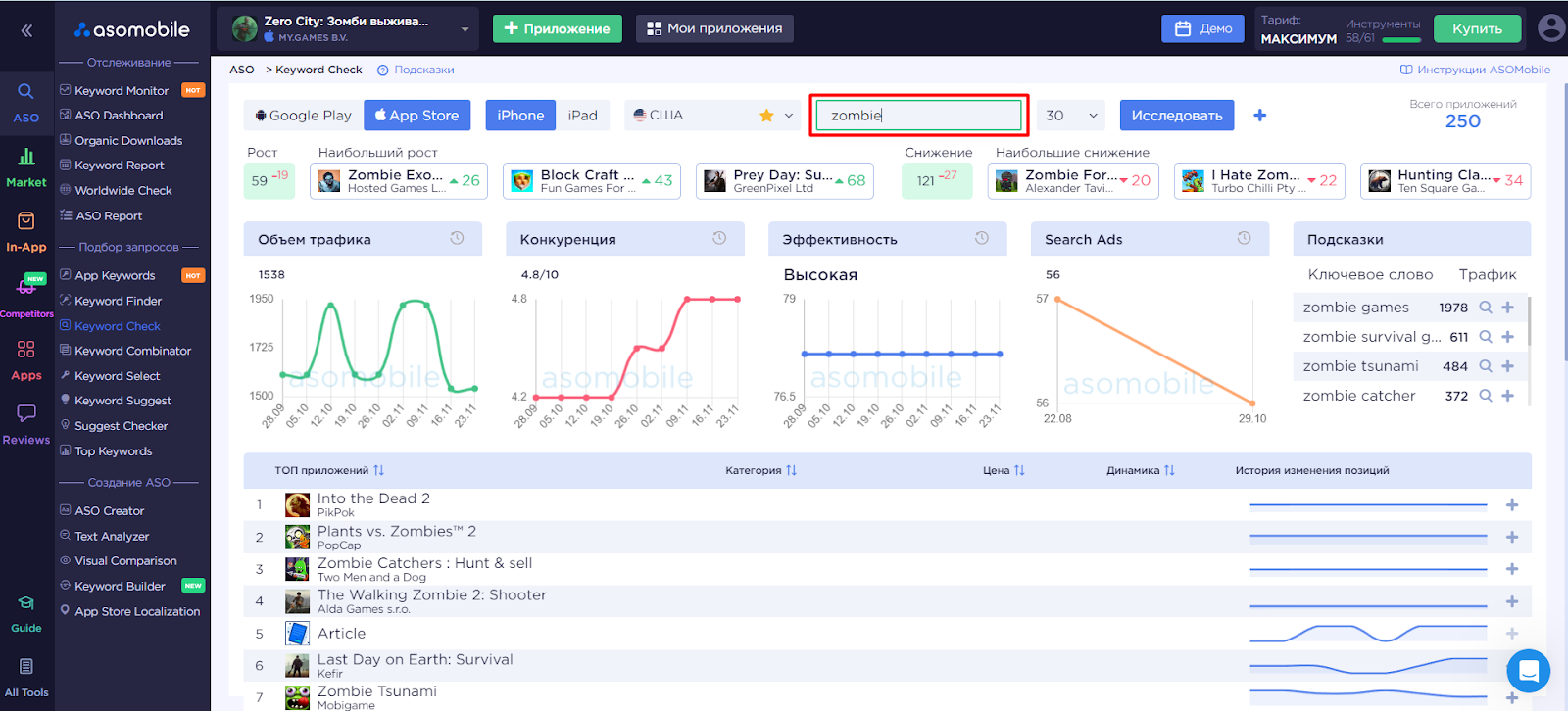The height and width of the screenshot is (711, 1568).
Task: Add zombie games keyword with plus
Action: [x=1508, y=308]
